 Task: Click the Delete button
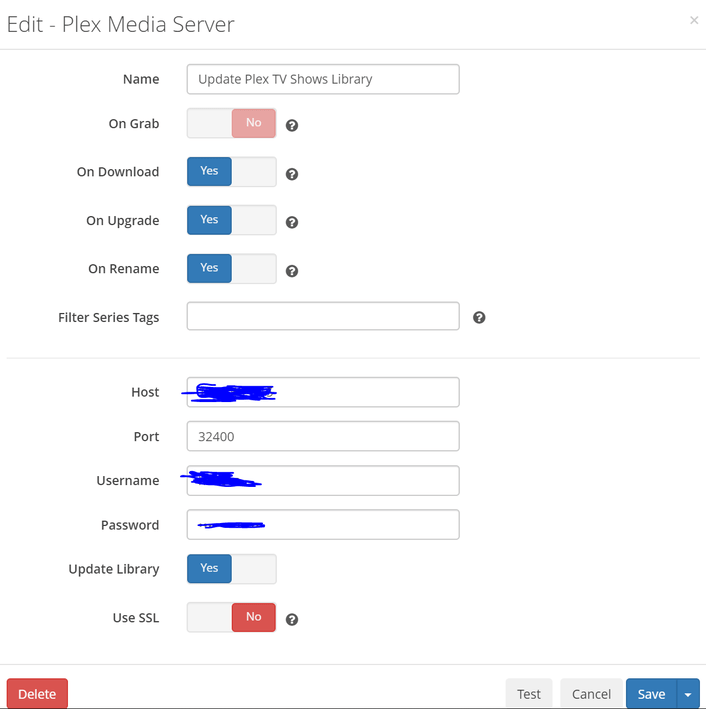click(37, 694)
